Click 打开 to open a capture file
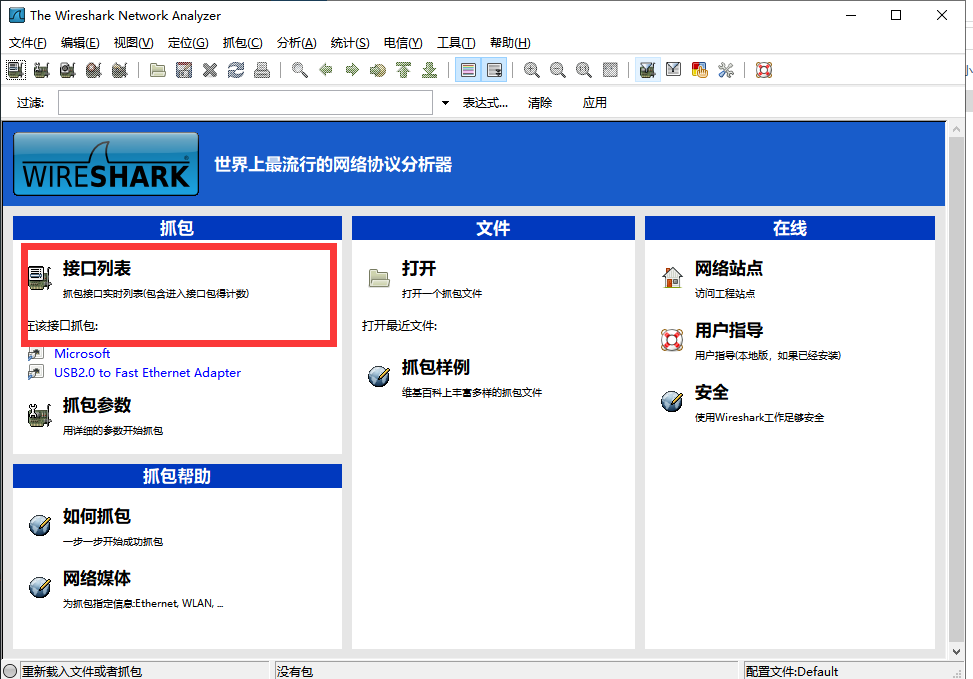973x679 pixels. (419, 268)
